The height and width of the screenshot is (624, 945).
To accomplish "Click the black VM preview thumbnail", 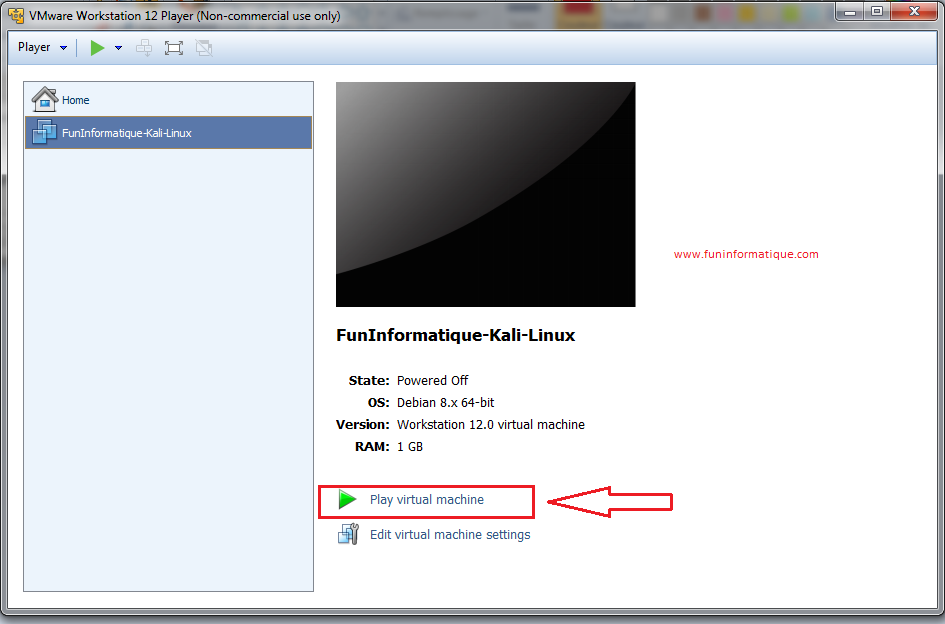I will [x=485, y=194].
